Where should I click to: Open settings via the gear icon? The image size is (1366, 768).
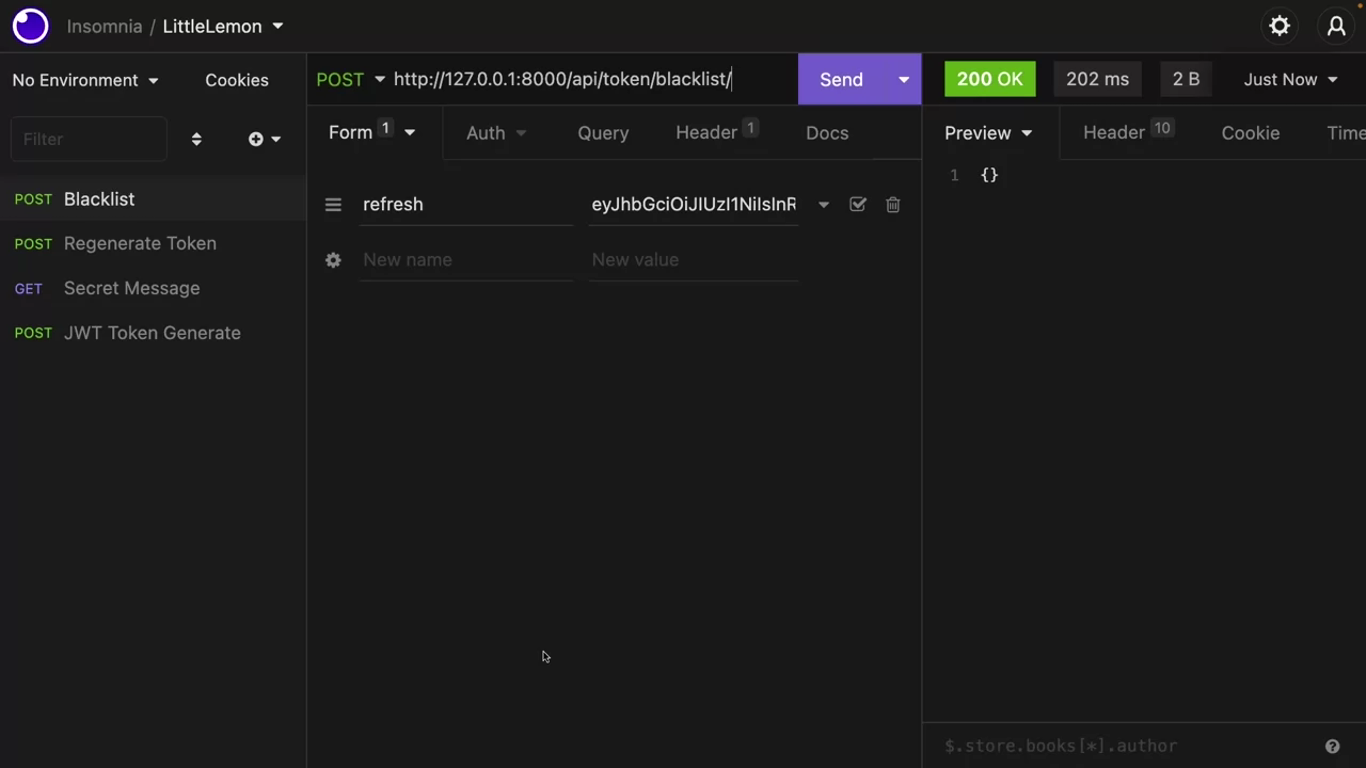coord(1280,26)
